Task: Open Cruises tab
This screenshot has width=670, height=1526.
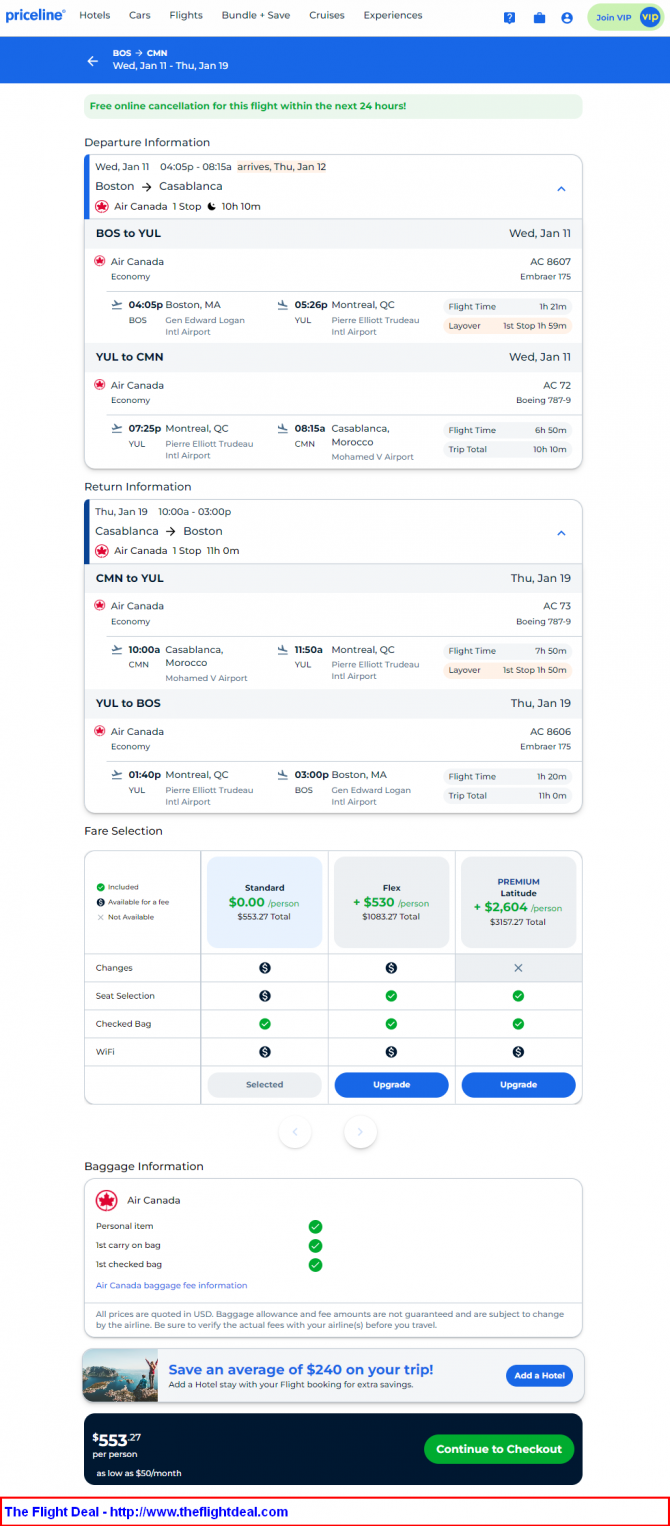Action: [x=327, y=15]
